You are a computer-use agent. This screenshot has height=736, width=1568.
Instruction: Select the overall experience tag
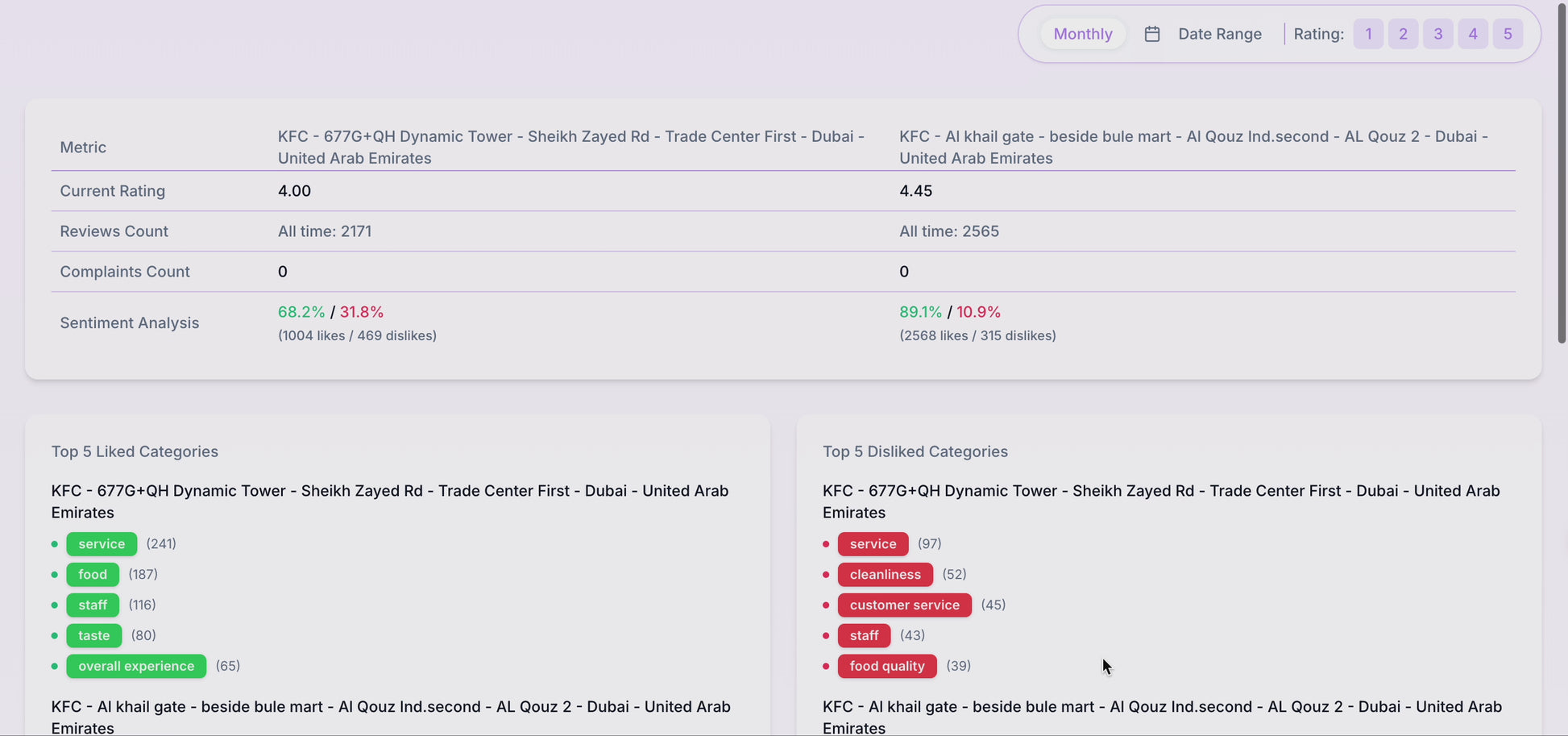click(136, 667)
